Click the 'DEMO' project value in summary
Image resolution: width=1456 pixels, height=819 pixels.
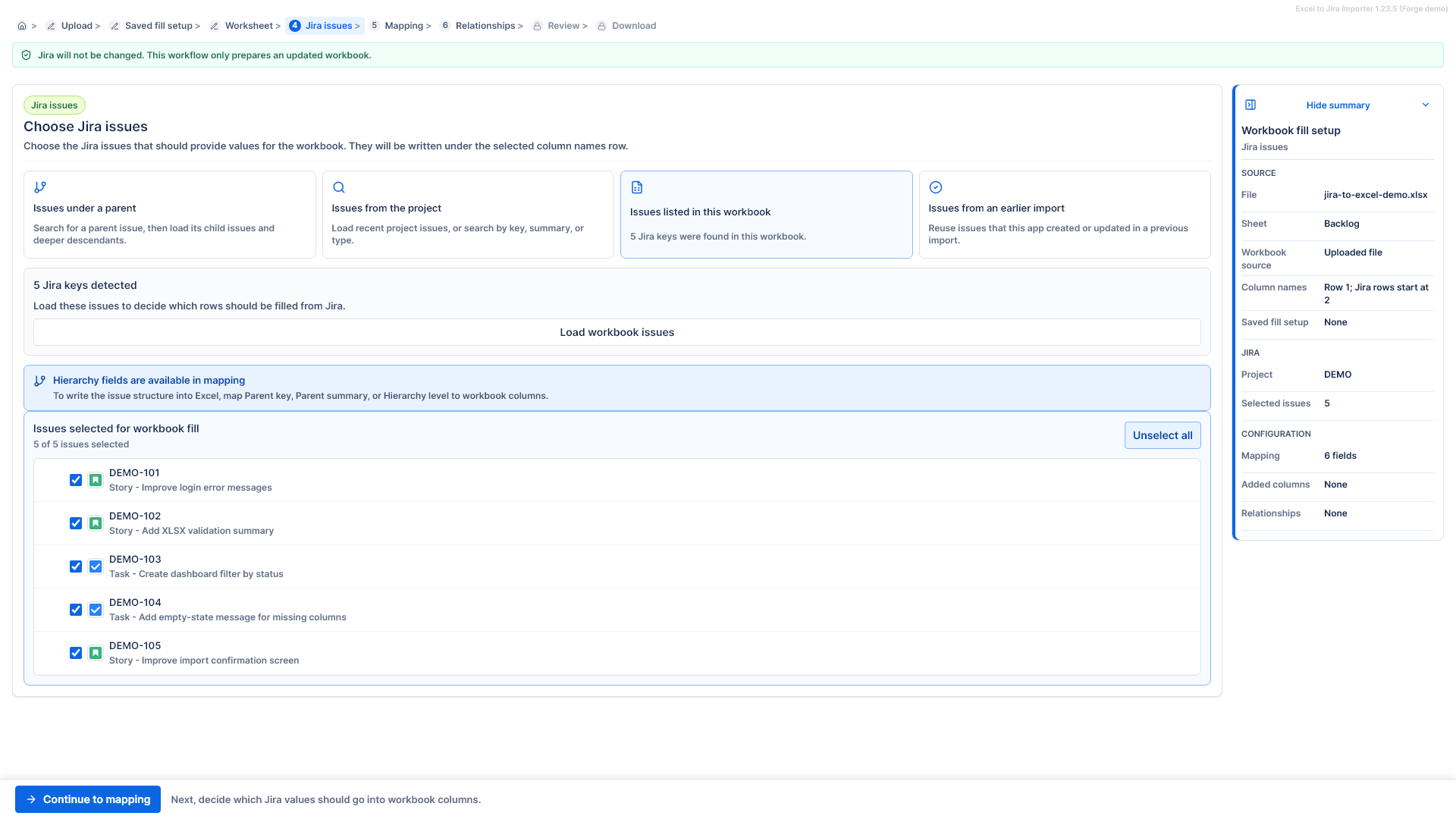click(1338, 375)
